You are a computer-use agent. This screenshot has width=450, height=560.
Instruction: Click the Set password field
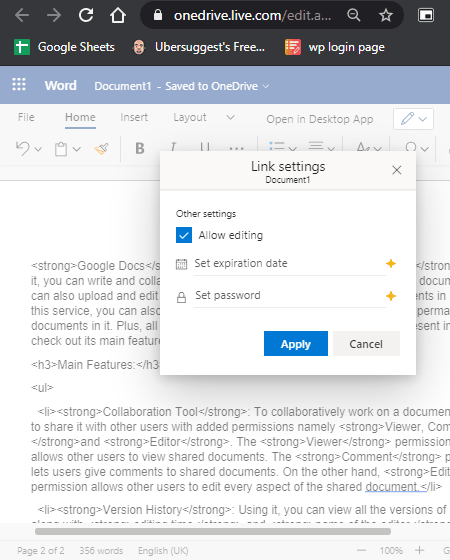pos(290,296)
